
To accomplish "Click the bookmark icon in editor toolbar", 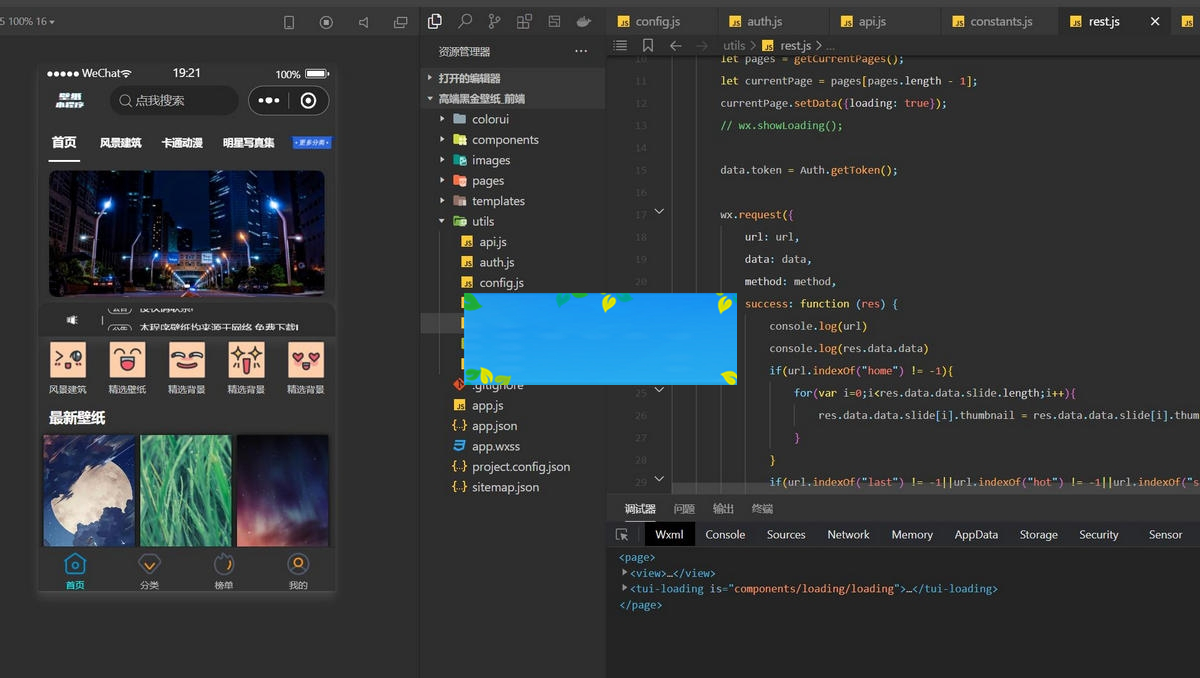I will [x=648, y=45].
